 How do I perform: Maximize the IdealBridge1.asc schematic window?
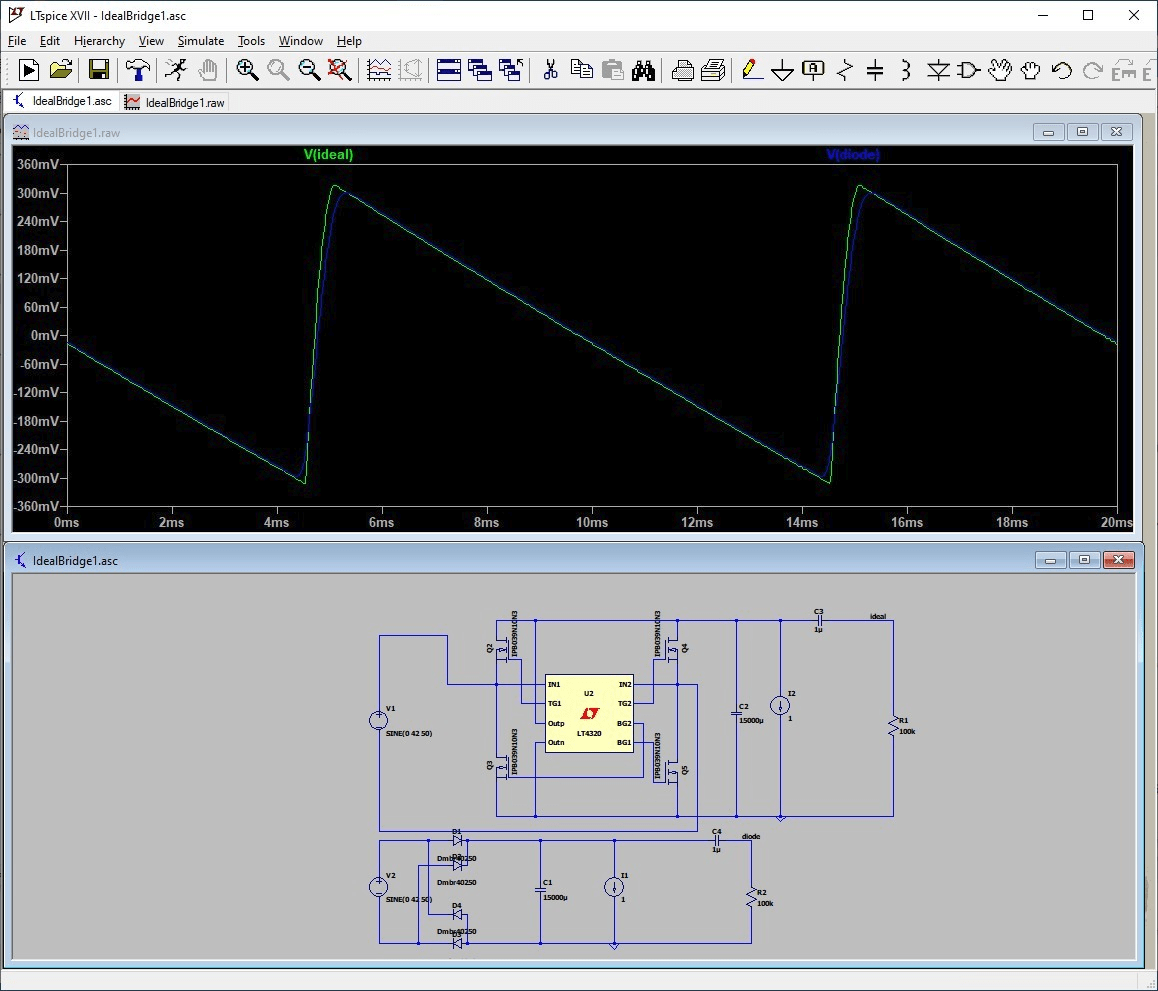1084,560
